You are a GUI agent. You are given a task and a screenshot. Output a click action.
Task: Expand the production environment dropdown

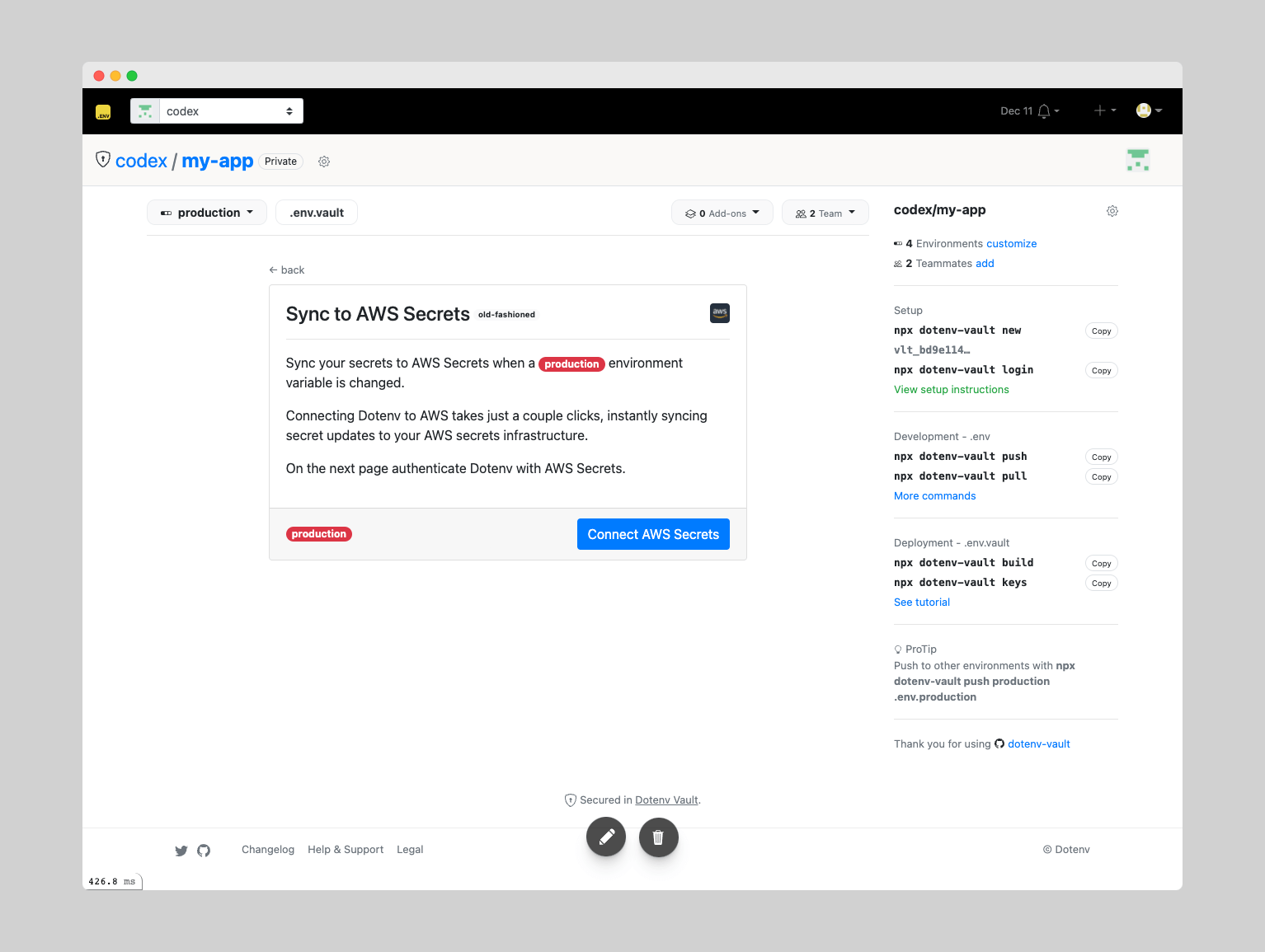pyautogui.click(x=207, y=213)
